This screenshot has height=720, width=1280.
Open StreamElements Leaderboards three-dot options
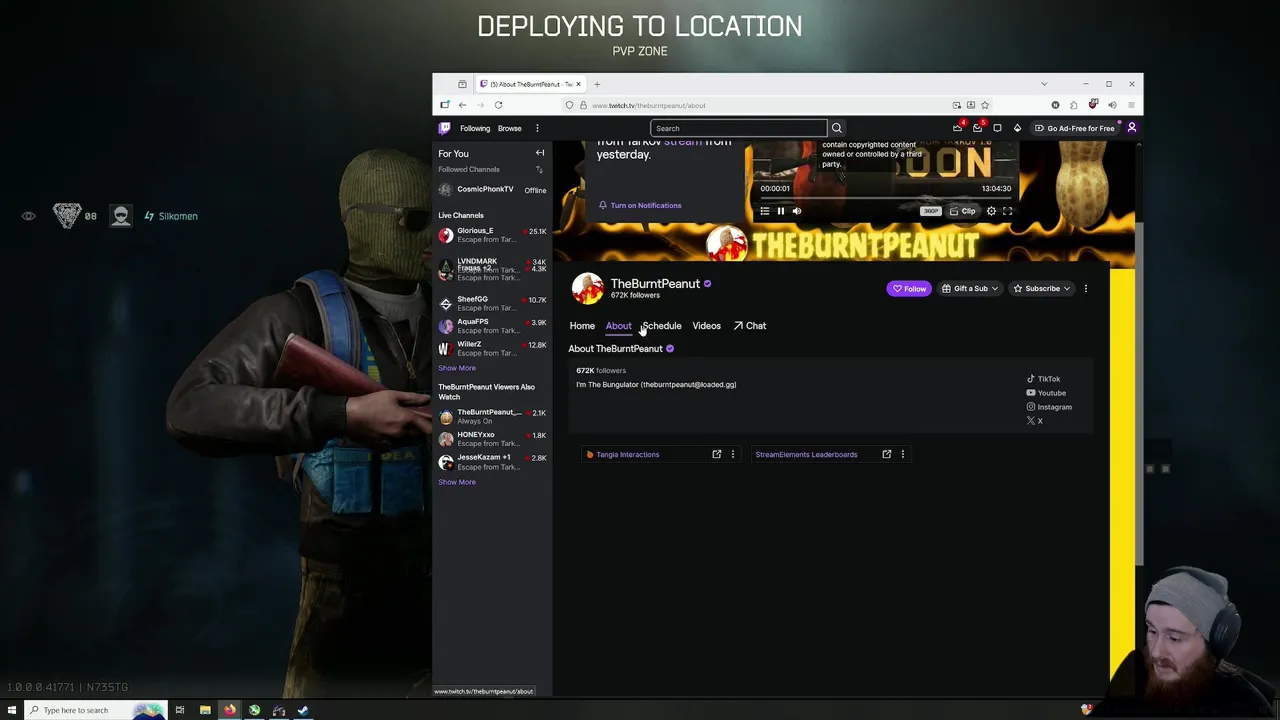[903, 454]
